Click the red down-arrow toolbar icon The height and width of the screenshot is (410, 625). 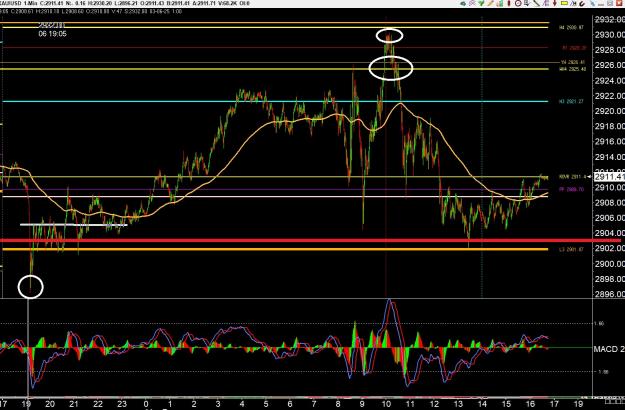tap(555, 3)
